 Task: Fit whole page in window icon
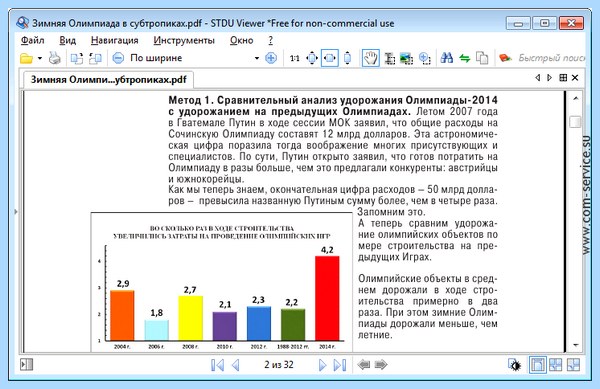point(312,58)
